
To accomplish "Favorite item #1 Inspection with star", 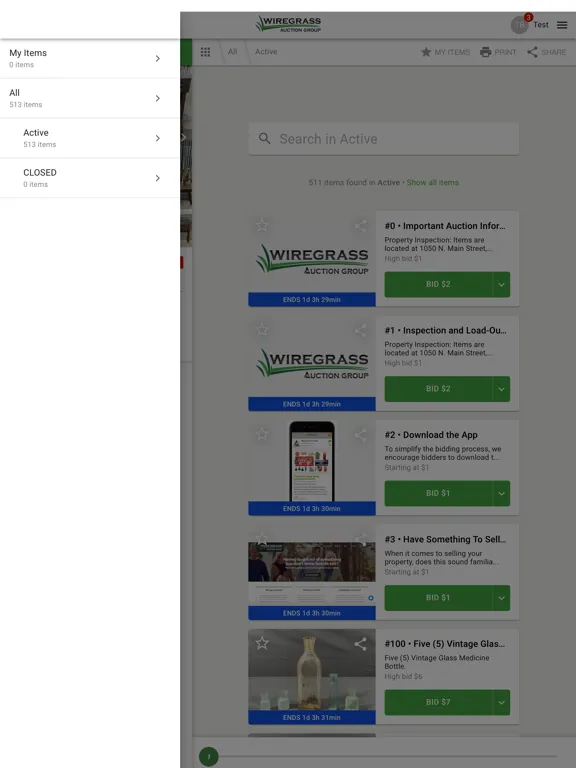I will click(x=262, y=330).
